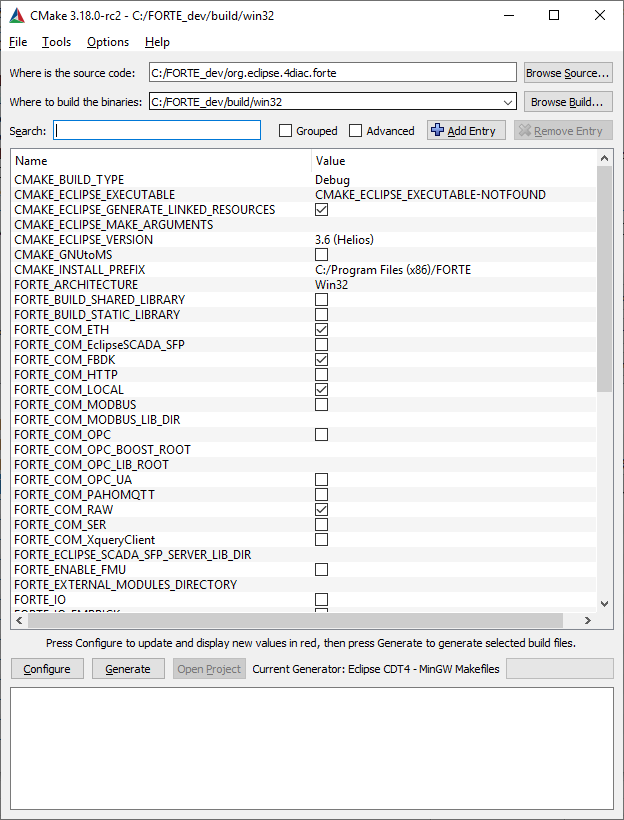
Task: Minimize the CMake window
Action: coord(508,16)
